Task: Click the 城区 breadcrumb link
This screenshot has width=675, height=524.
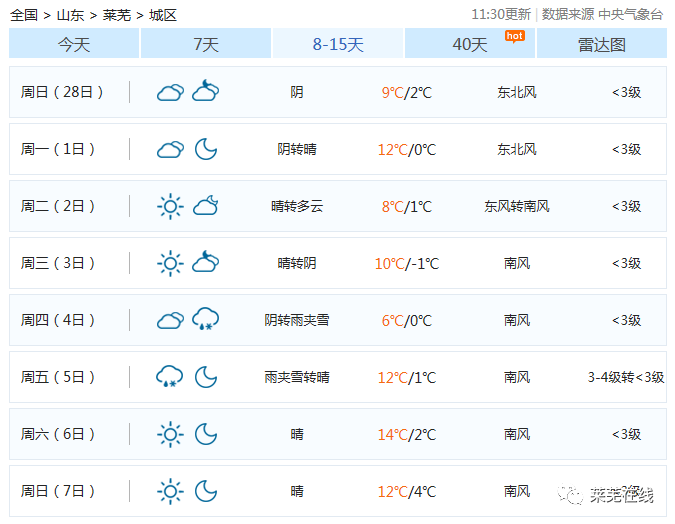Action: tap(163, 15)
